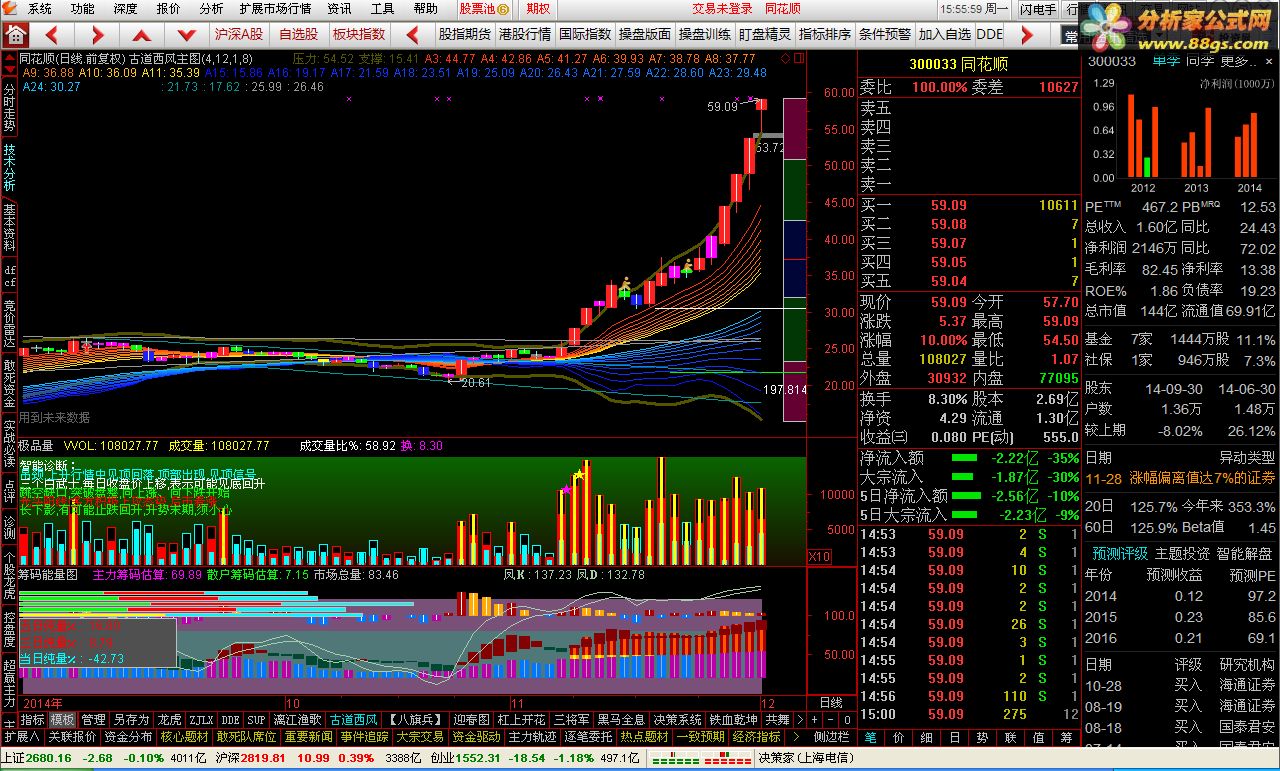Switch to the 古道西风 indicator tab
This screenshot has height=771, width=1280.
[354, 719]
